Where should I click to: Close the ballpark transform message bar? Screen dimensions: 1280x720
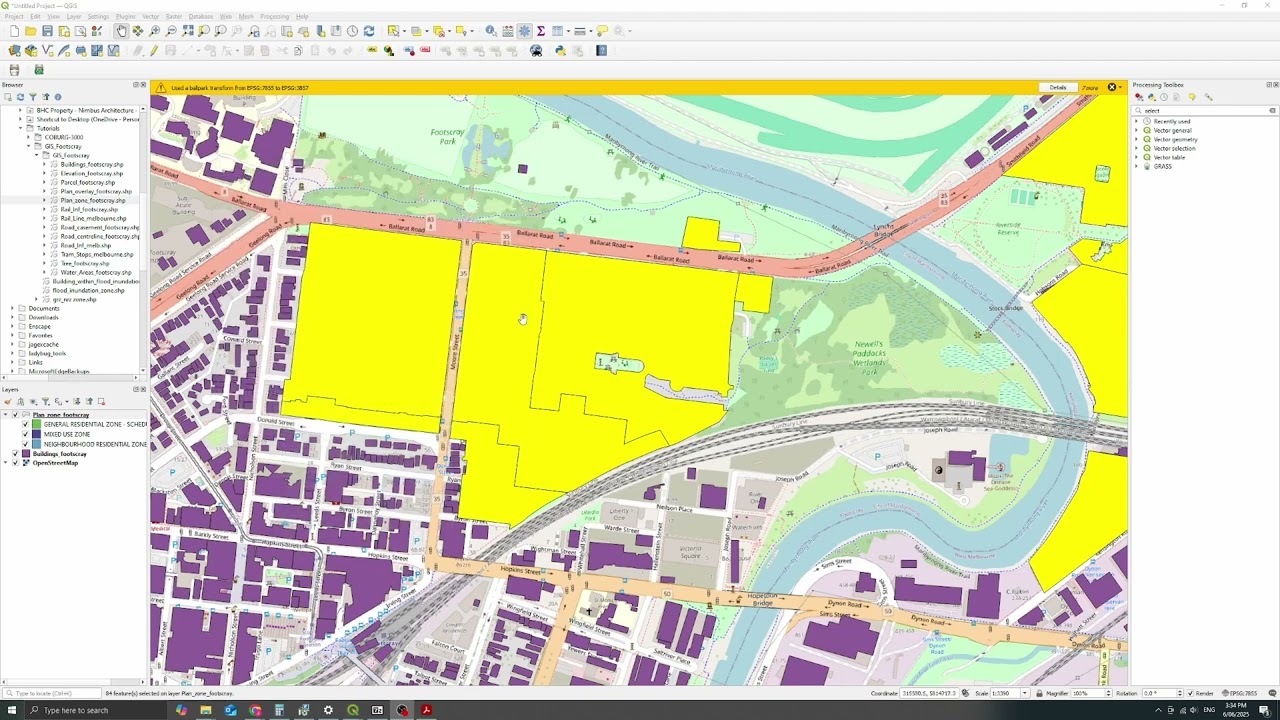(x=1111, y=88)
